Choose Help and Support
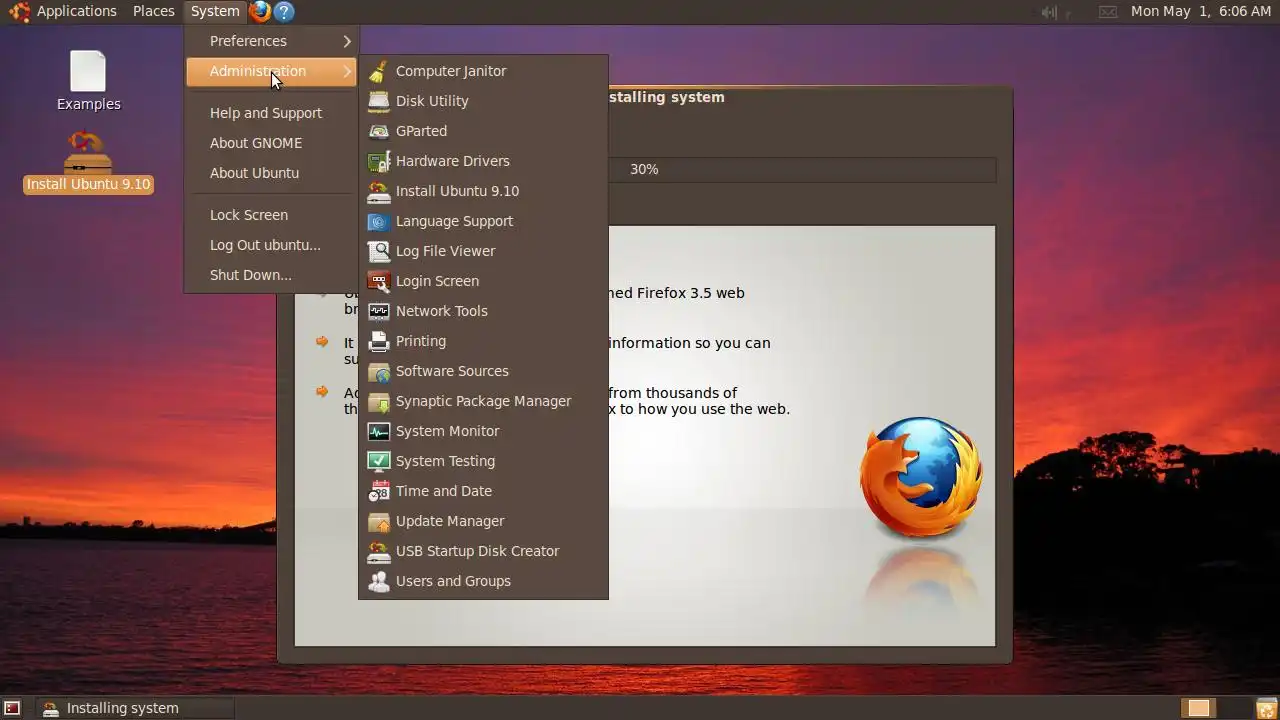The height and width of the screenshot is (720, 1280). click(271, 113)
